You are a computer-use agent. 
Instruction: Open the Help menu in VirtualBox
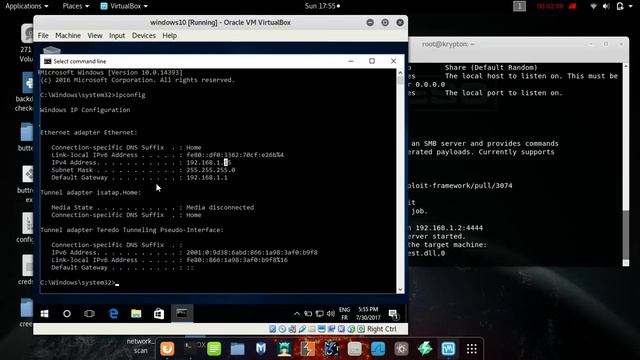[x=169, y=36]
